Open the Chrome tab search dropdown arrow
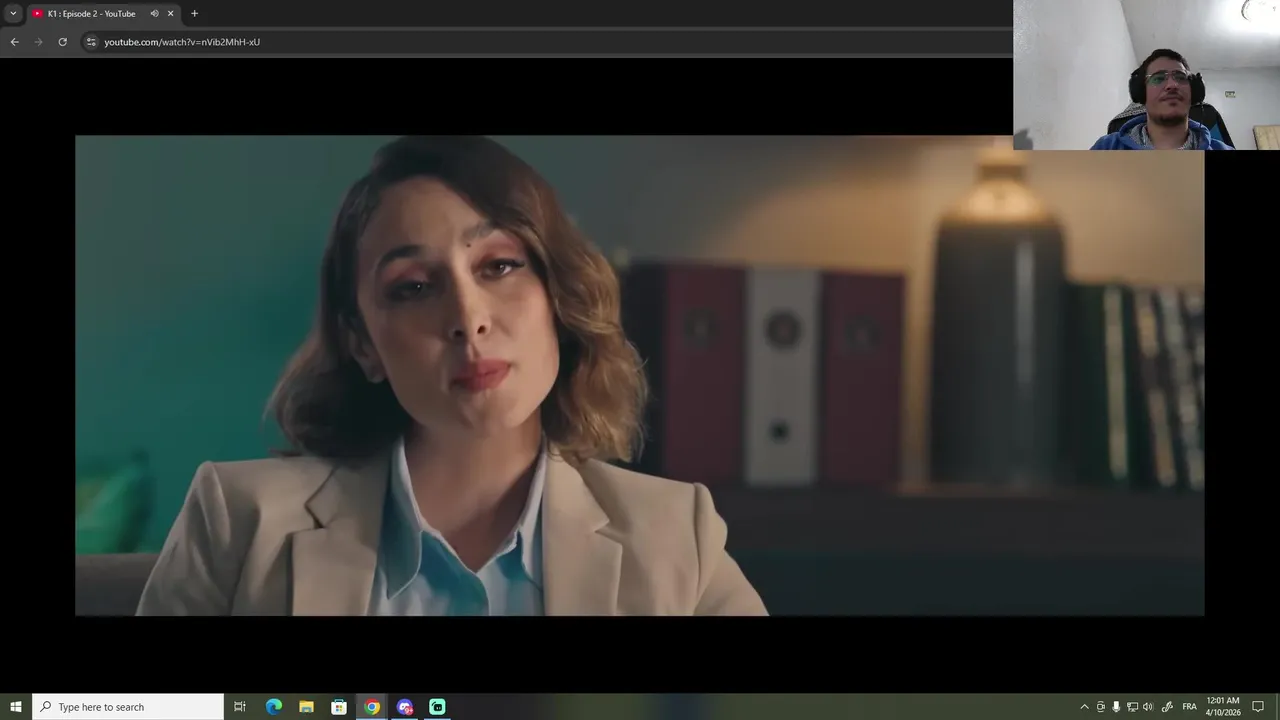The width and height of the screenshot is (1280, 720). click(13, 14)
